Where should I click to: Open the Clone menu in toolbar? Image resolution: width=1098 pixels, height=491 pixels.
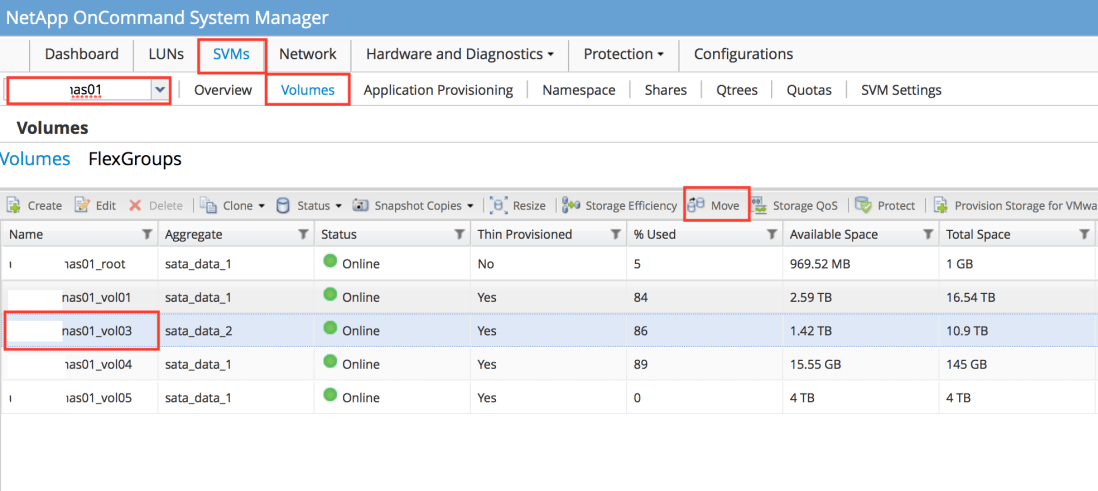pyautogui.click(x=233, y=206)
